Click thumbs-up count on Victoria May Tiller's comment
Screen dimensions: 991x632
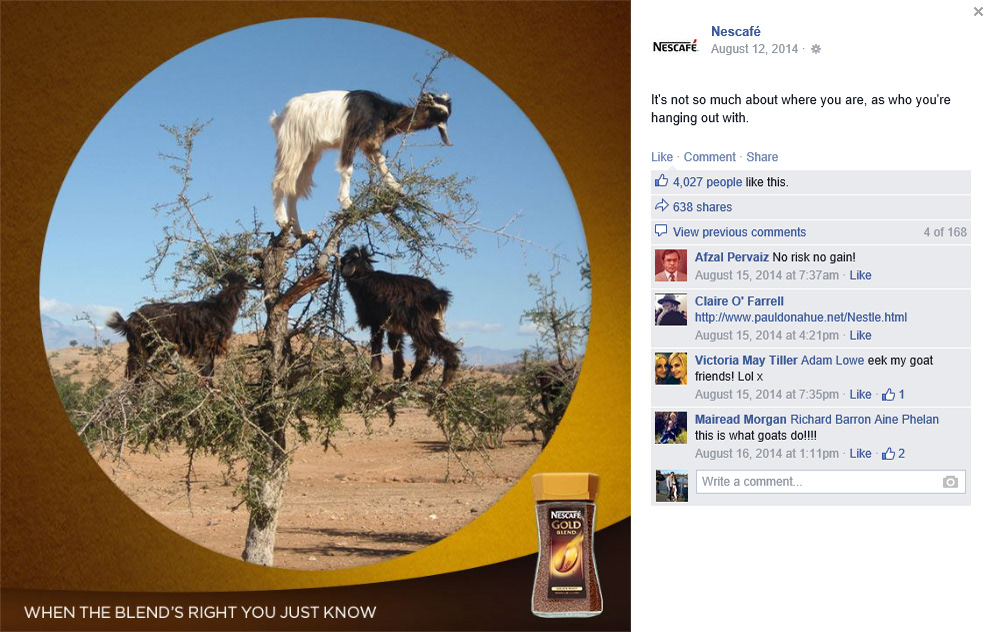click(894, 394)
